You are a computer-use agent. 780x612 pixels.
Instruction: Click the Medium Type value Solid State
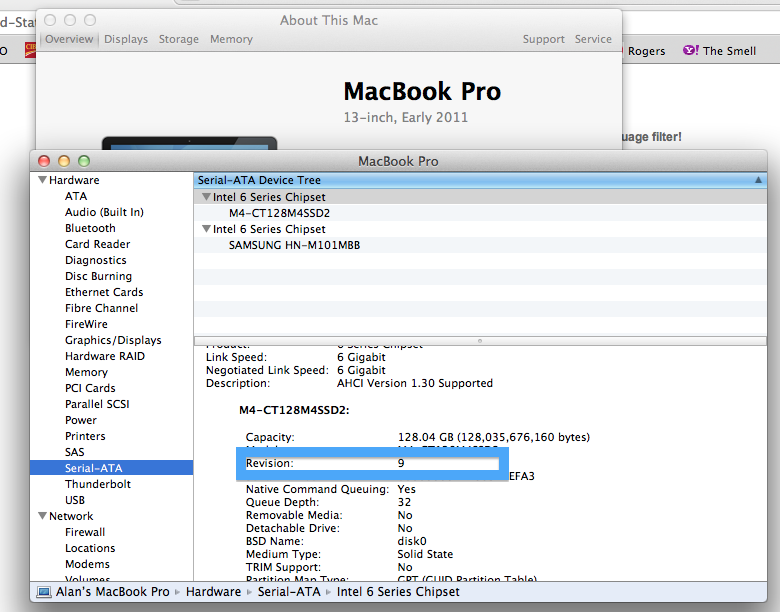[425, 554]
